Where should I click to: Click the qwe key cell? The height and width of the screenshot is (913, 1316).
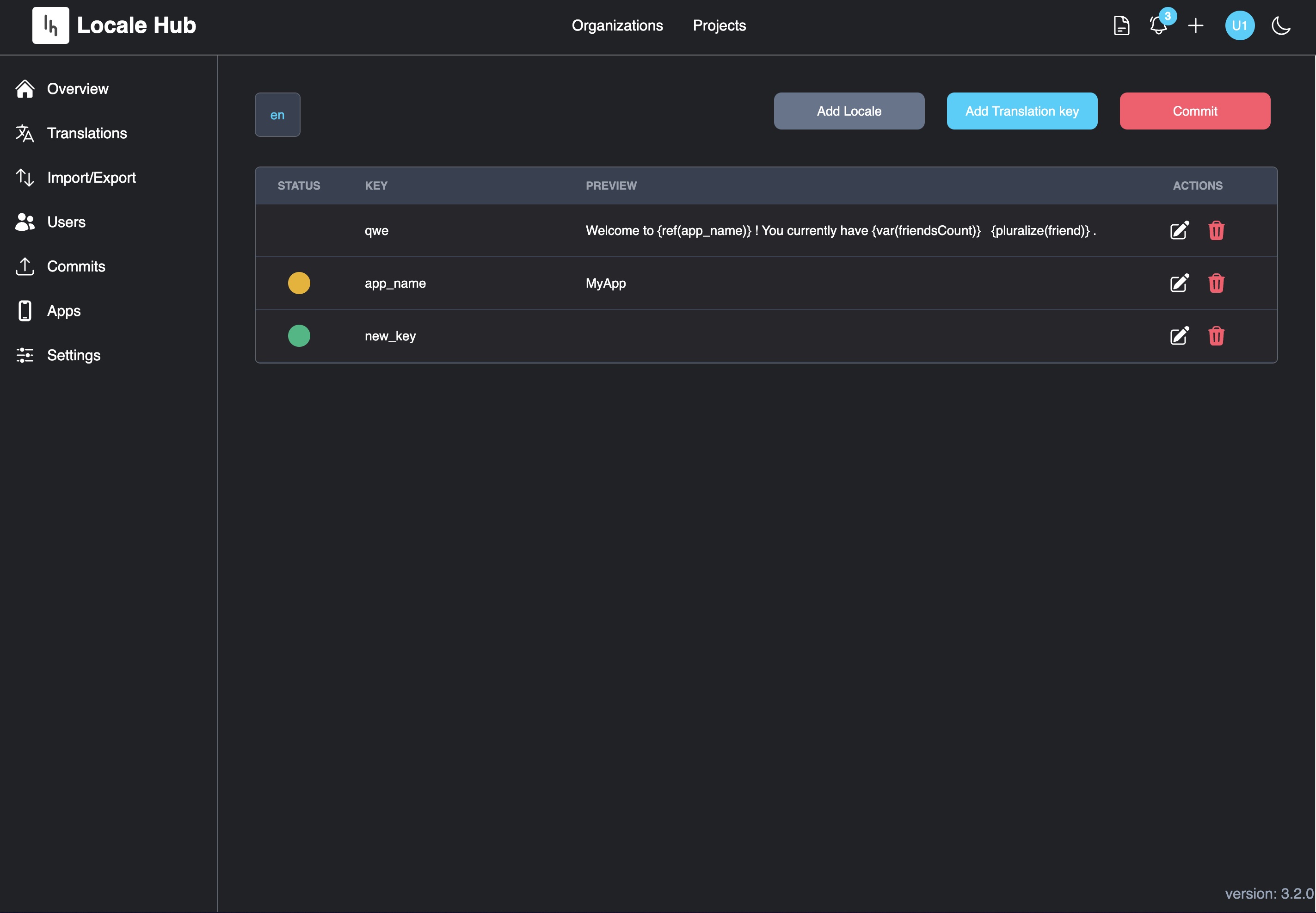(x=376, y=230)
